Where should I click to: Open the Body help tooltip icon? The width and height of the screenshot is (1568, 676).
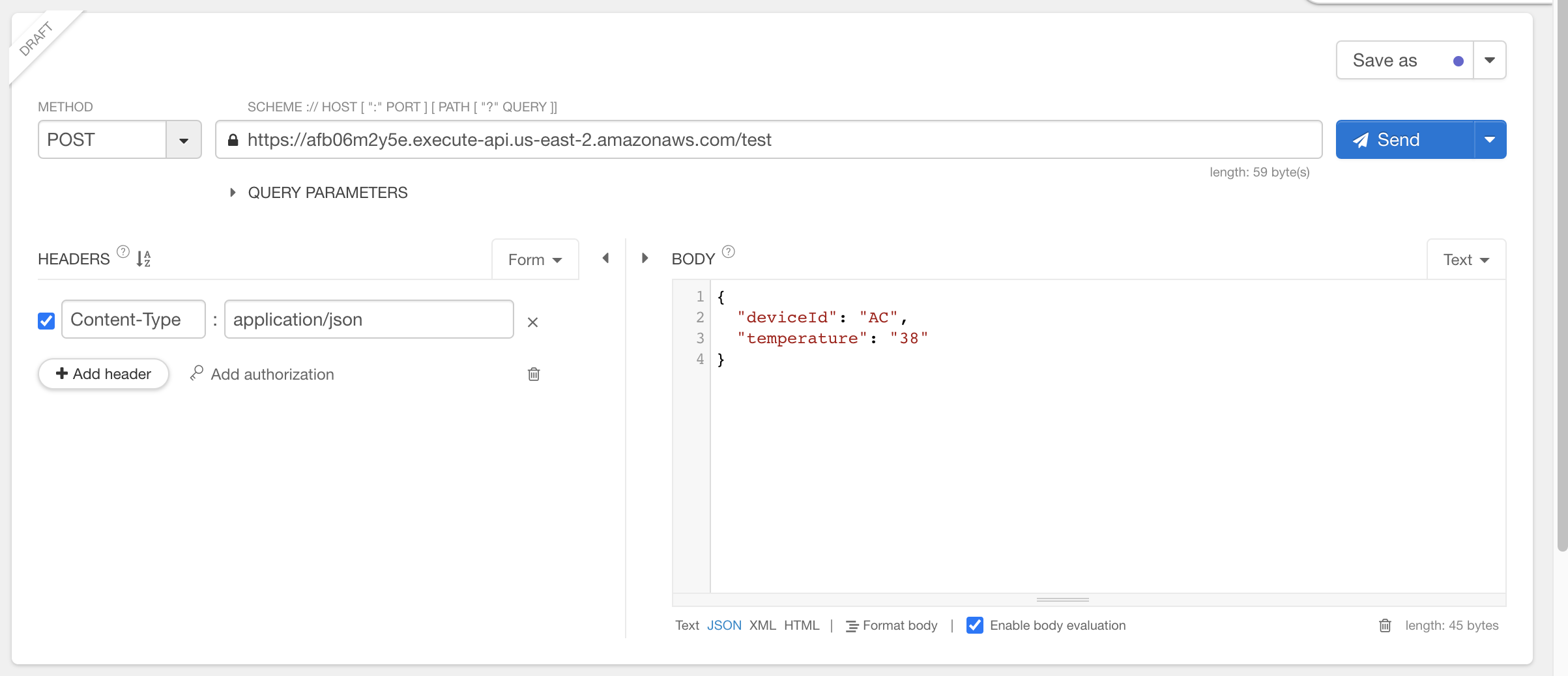[x=728, y=252]
